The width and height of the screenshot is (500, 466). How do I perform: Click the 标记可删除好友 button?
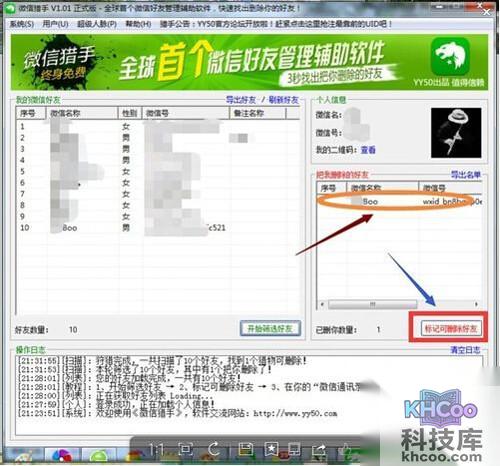point(451,329)
